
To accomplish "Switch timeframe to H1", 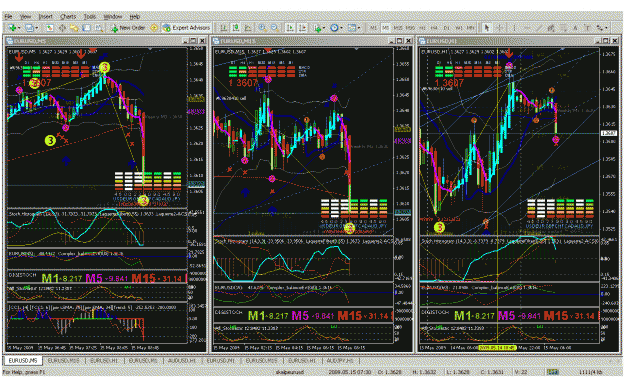I will 422,28.
